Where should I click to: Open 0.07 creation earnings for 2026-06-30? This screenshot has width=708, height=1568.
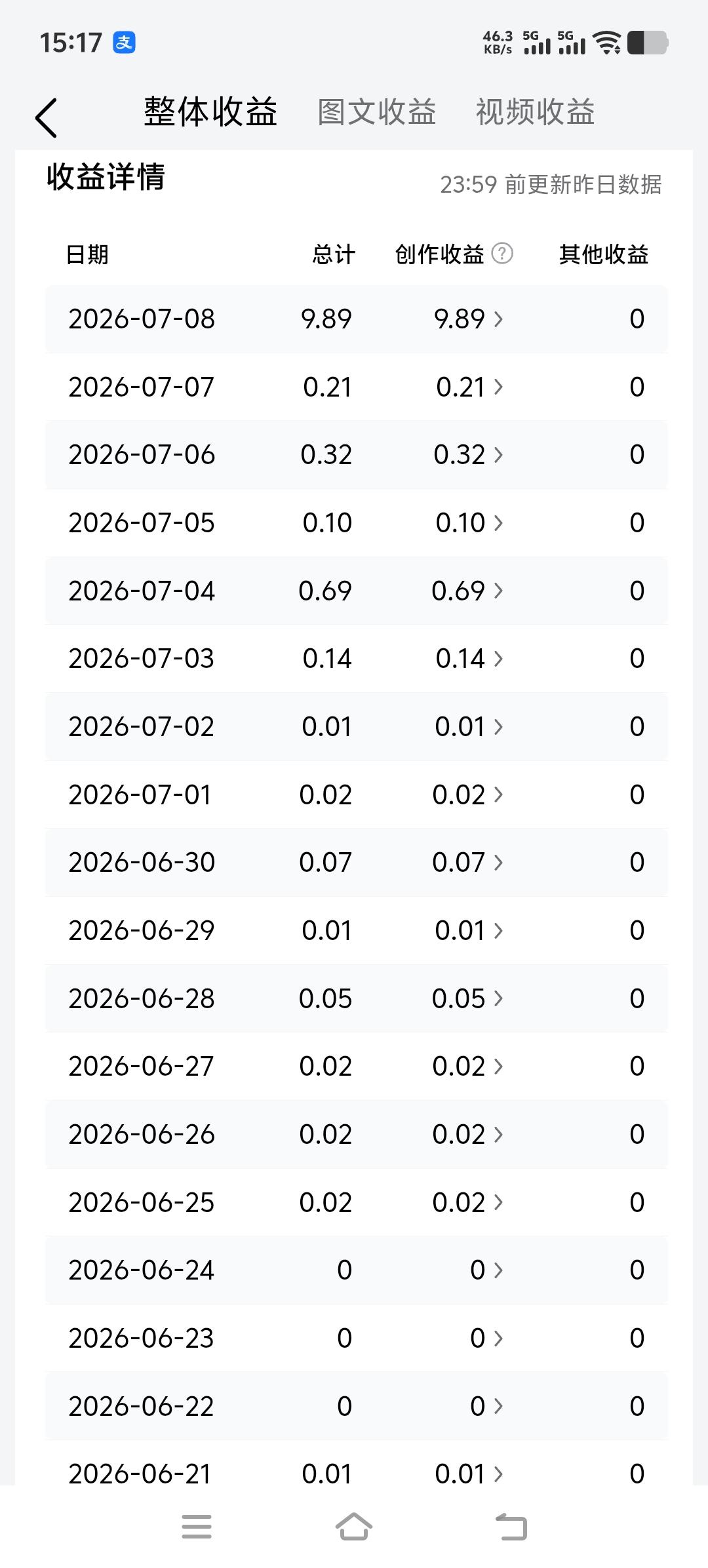click(467, 862)
